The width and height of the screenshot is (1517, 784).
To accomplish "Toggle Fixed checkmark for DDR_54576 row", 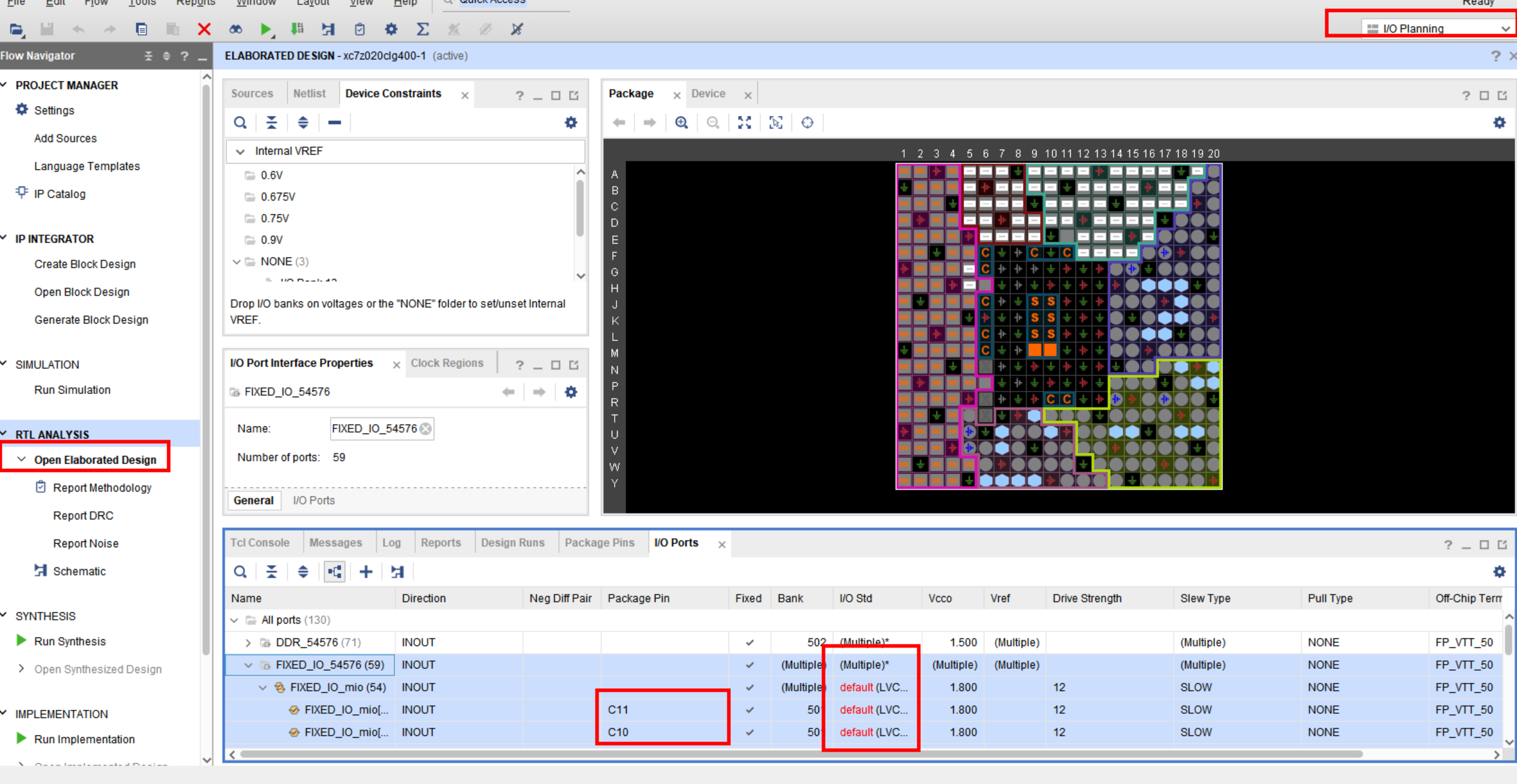I will point(750,643).
